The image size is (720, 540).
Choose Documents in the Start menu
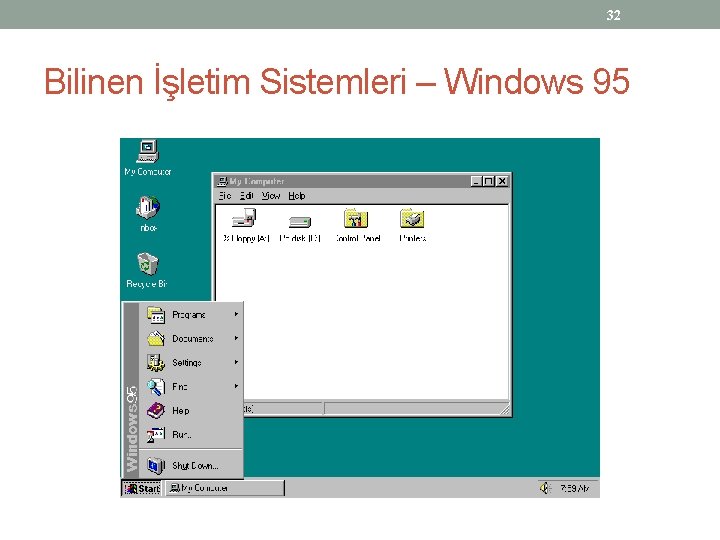(191, 338)
